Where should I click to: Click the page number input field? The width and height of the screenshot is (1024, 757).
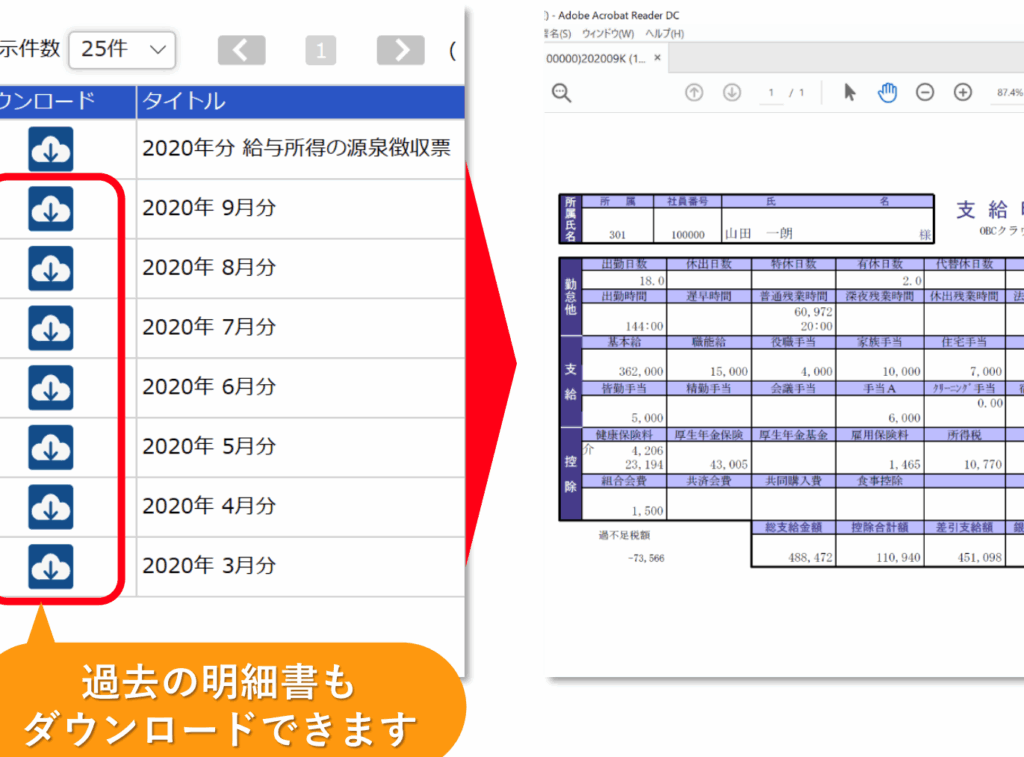click(771, 93)
